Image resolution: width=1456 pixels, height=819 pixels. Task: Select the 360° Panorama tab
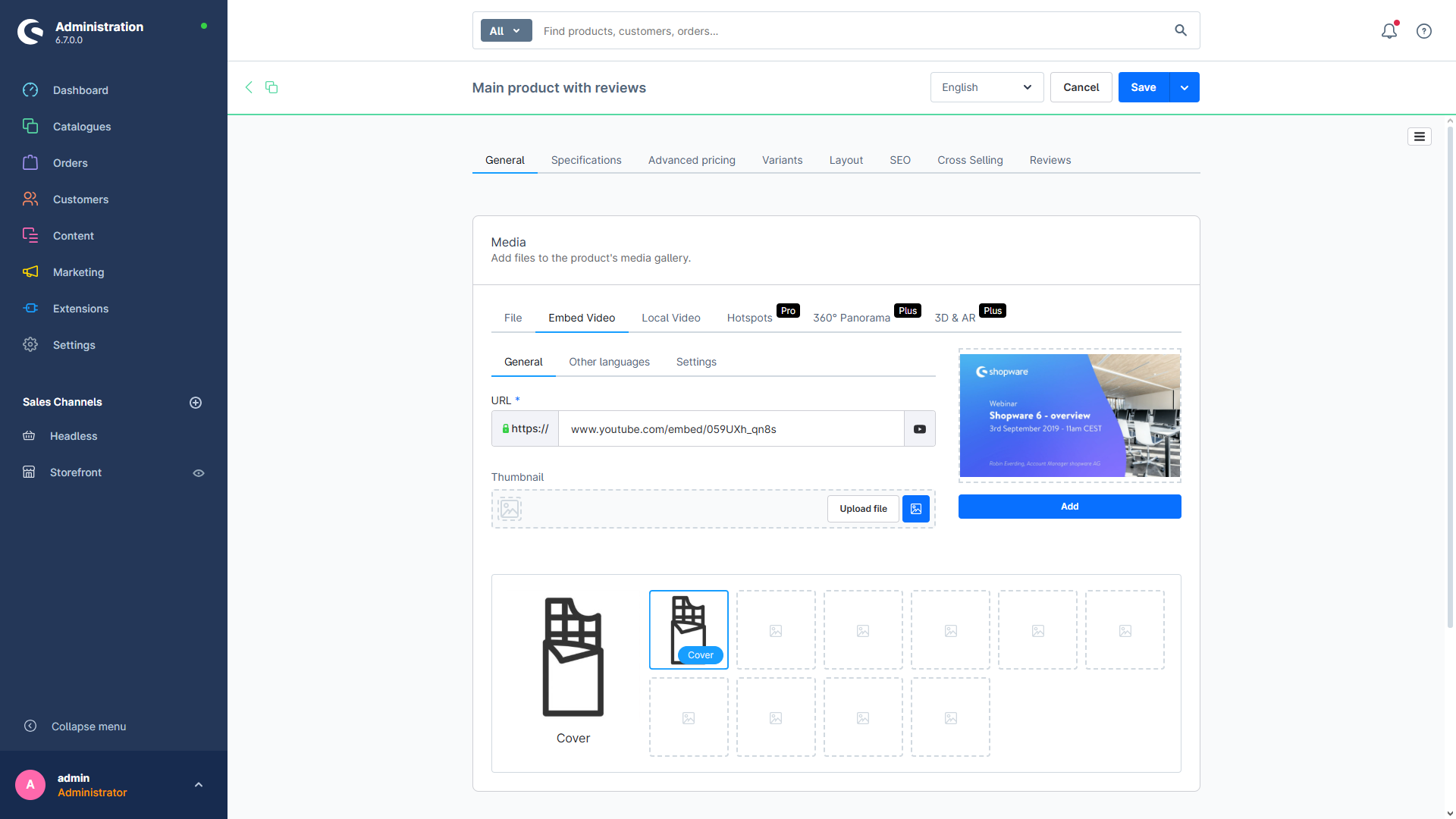[852, 318]
